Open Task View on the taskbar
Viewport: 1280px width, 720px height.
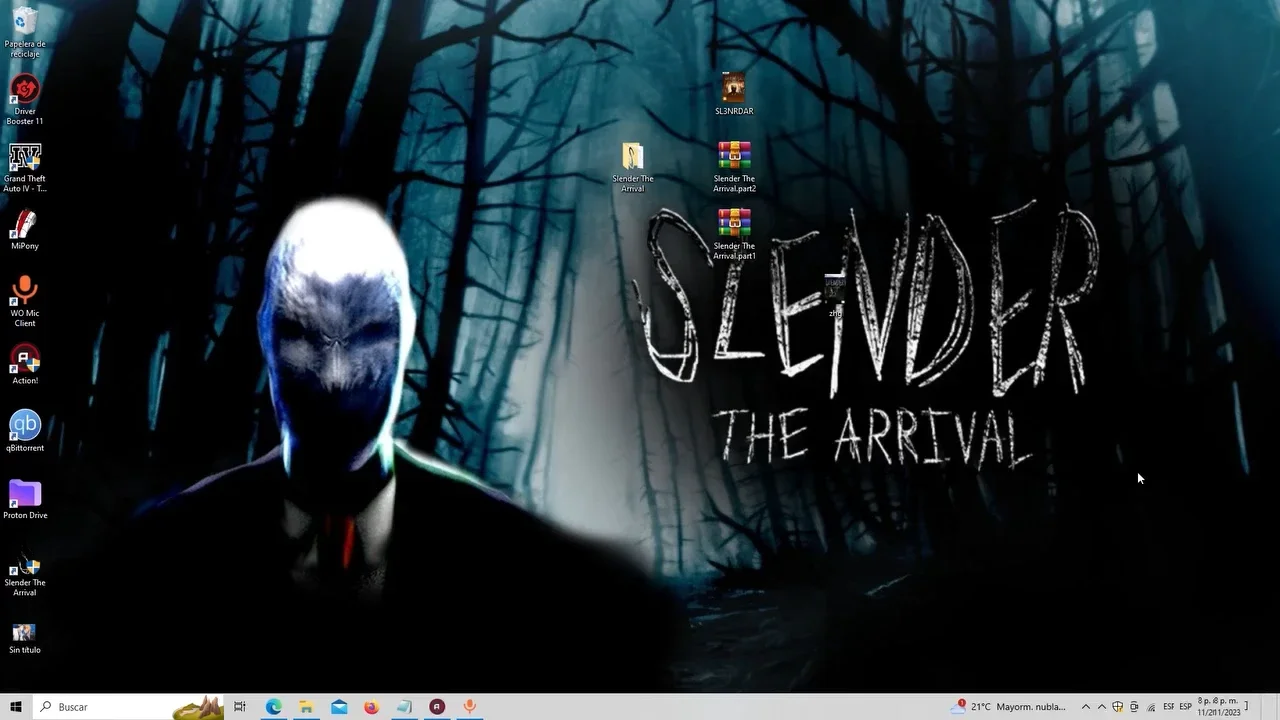(240, 707)
